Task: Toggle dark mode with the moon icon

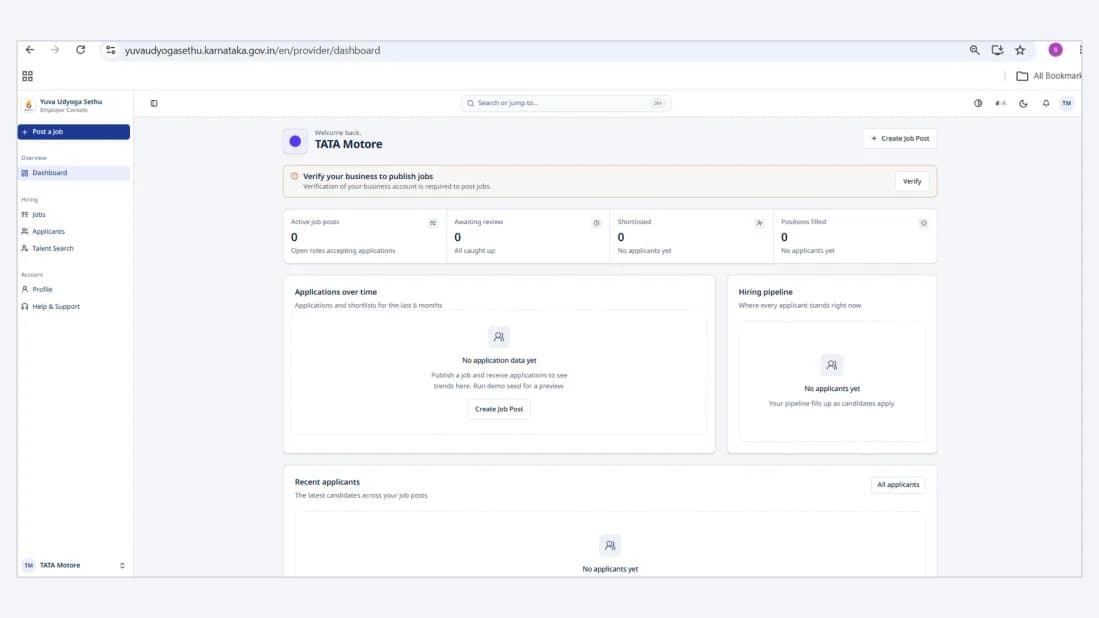Action: [x=1023, y=103]
